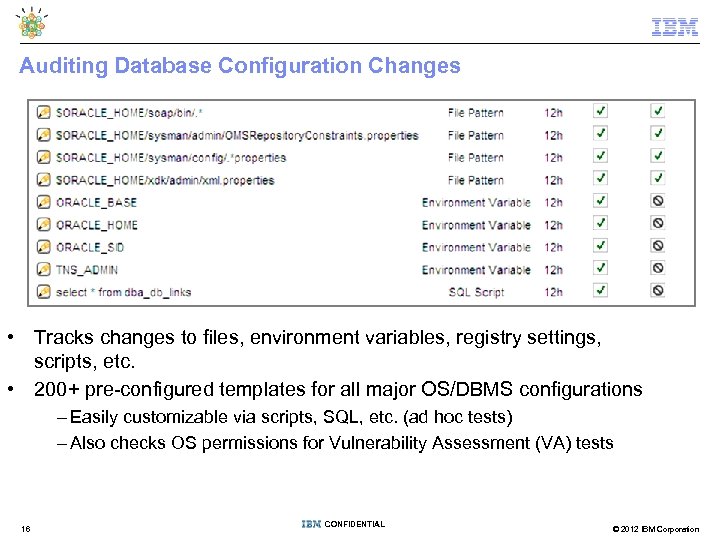Image resolution: width=720 pixels, height=540 pixels.
Task: Open edit icon for dba_db_links SQL script
Action: [43, 292]
